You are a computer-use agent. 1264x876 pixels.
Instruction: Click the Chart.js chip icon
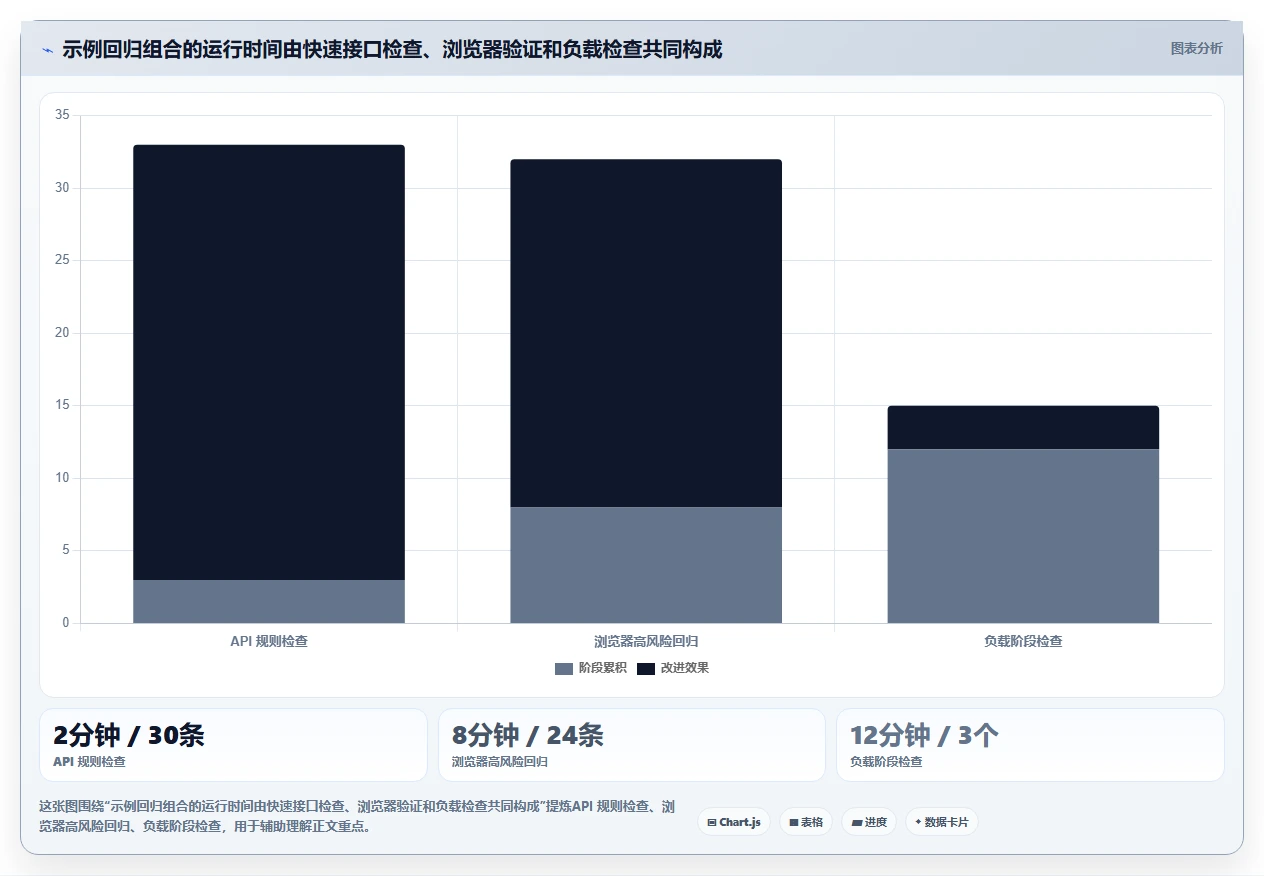coord(711,822)
